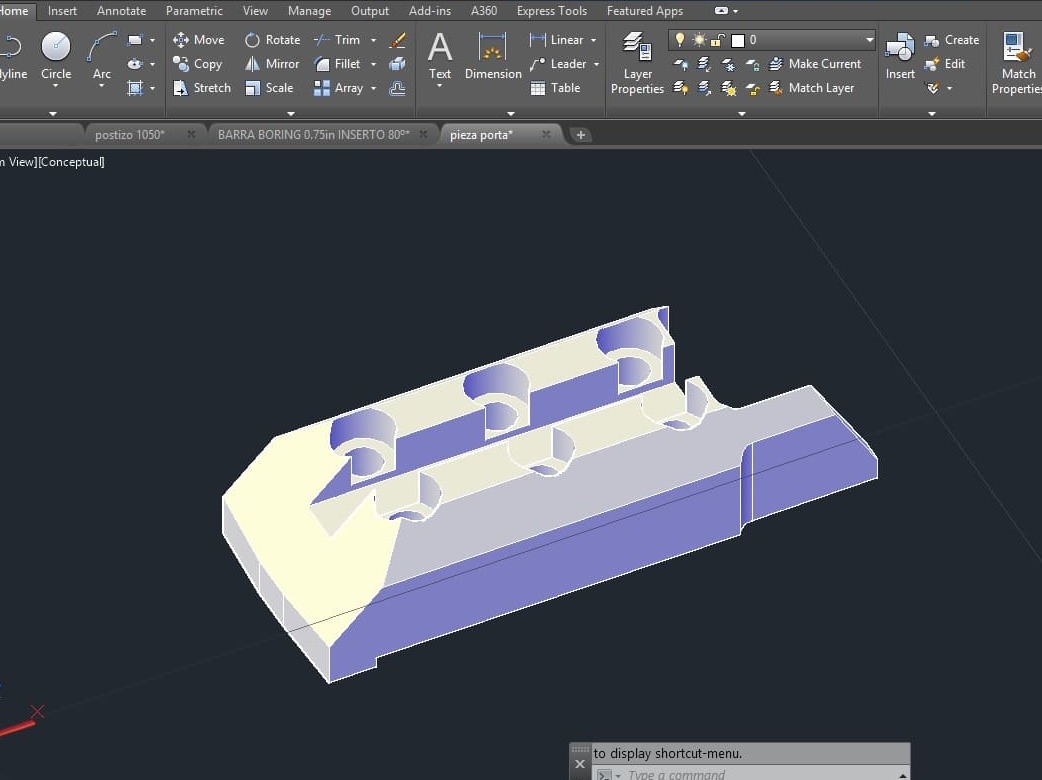Click the white layer color swatch
1042x780 pixels.
pos(738,40)
